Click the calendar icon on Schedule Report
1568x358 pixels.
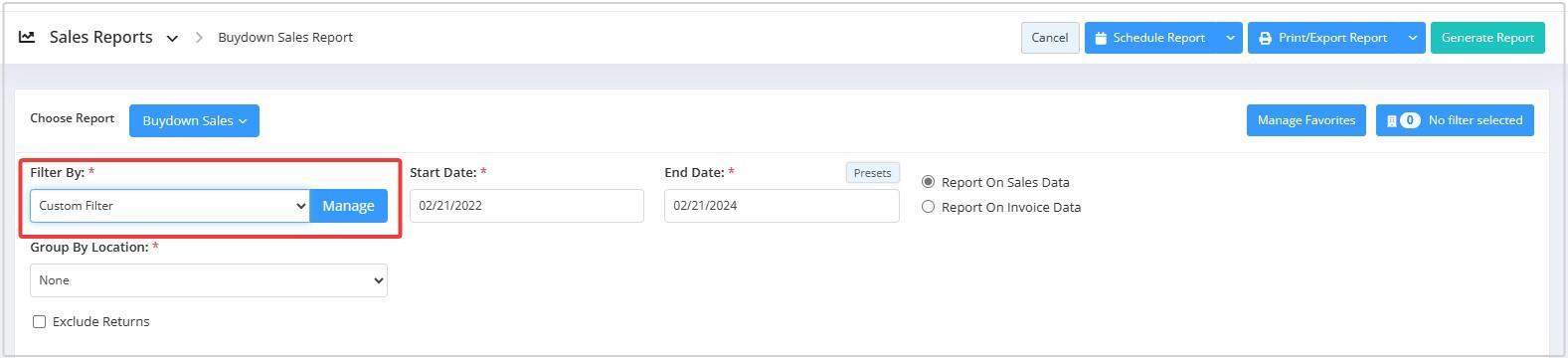point(1101,38)
